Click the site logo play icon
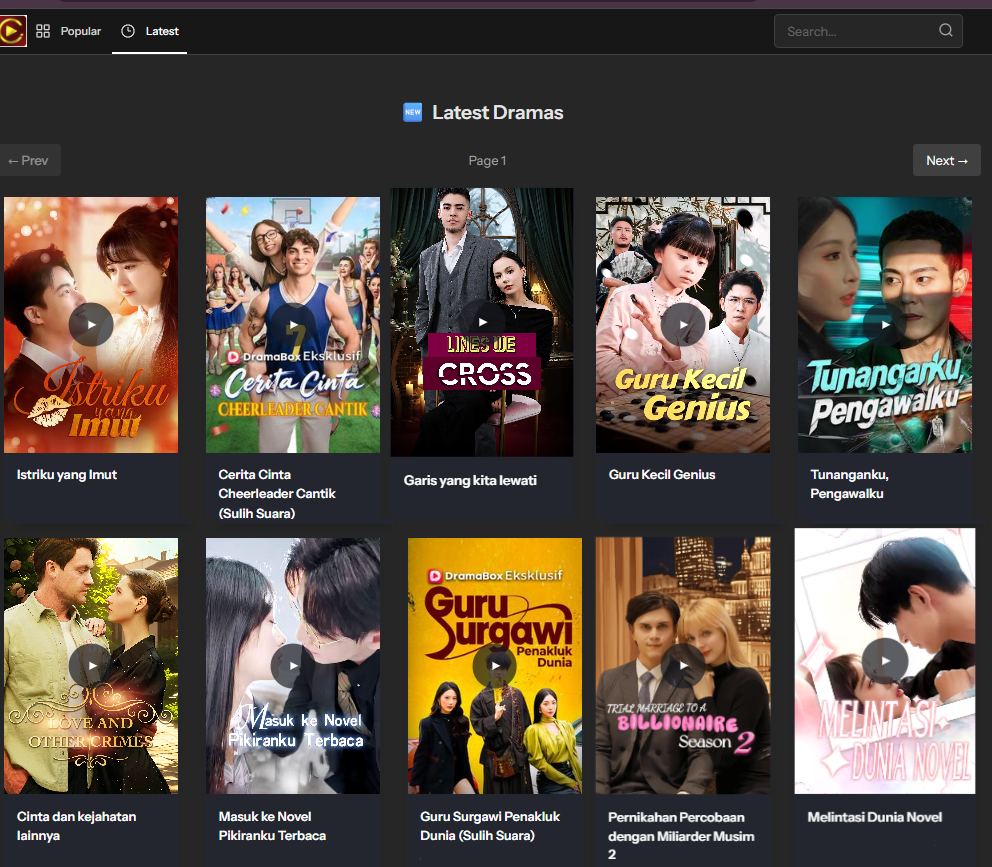992x867 pixels. [13, 32]
